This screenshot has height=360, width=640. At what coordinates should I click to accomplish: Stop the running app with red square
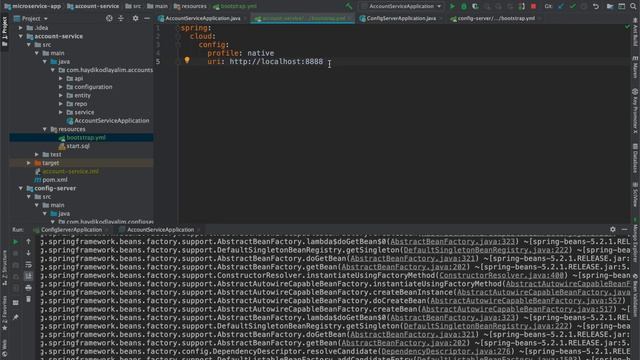click(533, 7)
